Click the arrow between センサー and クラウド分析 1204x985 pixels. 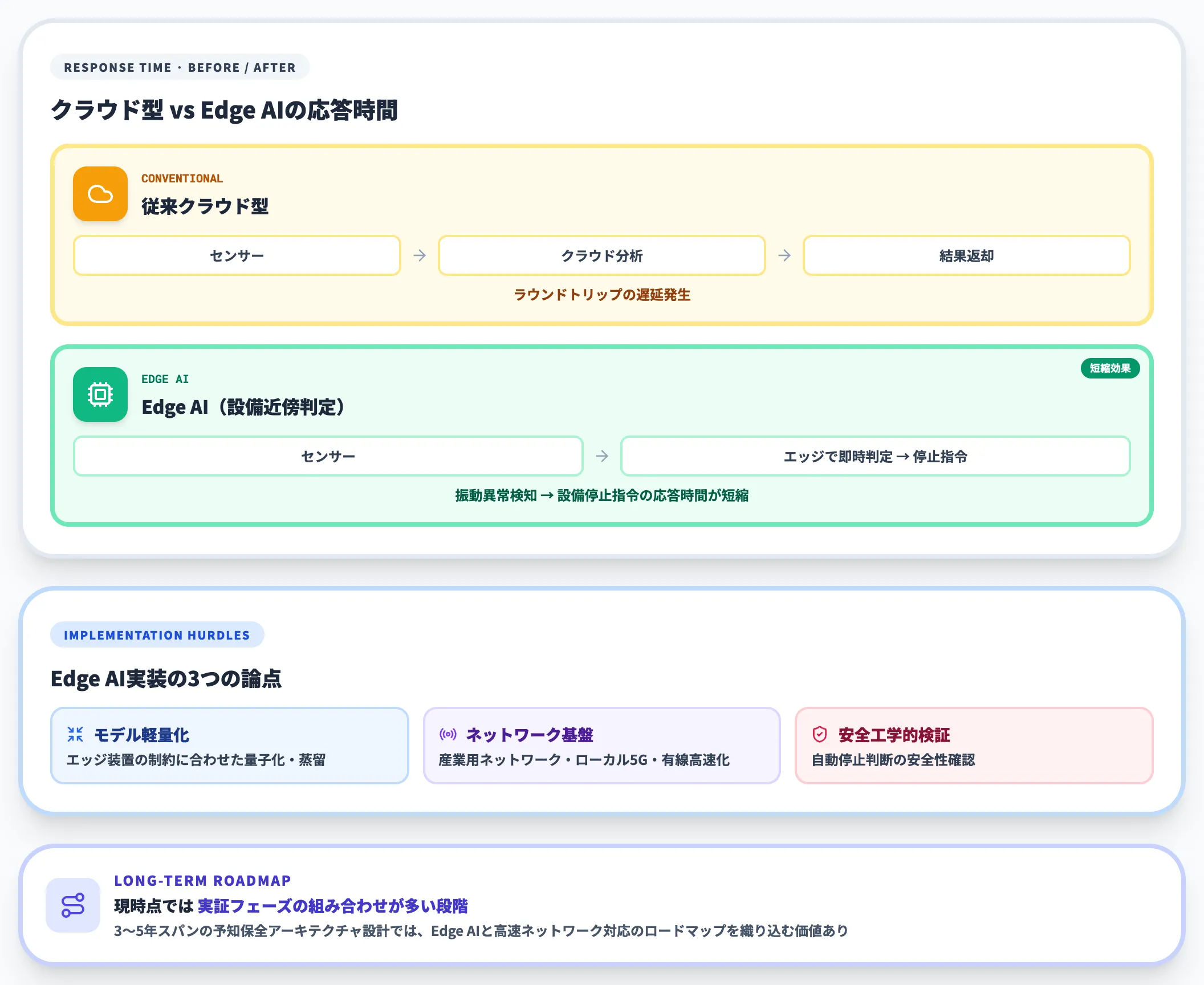(420, 255)
